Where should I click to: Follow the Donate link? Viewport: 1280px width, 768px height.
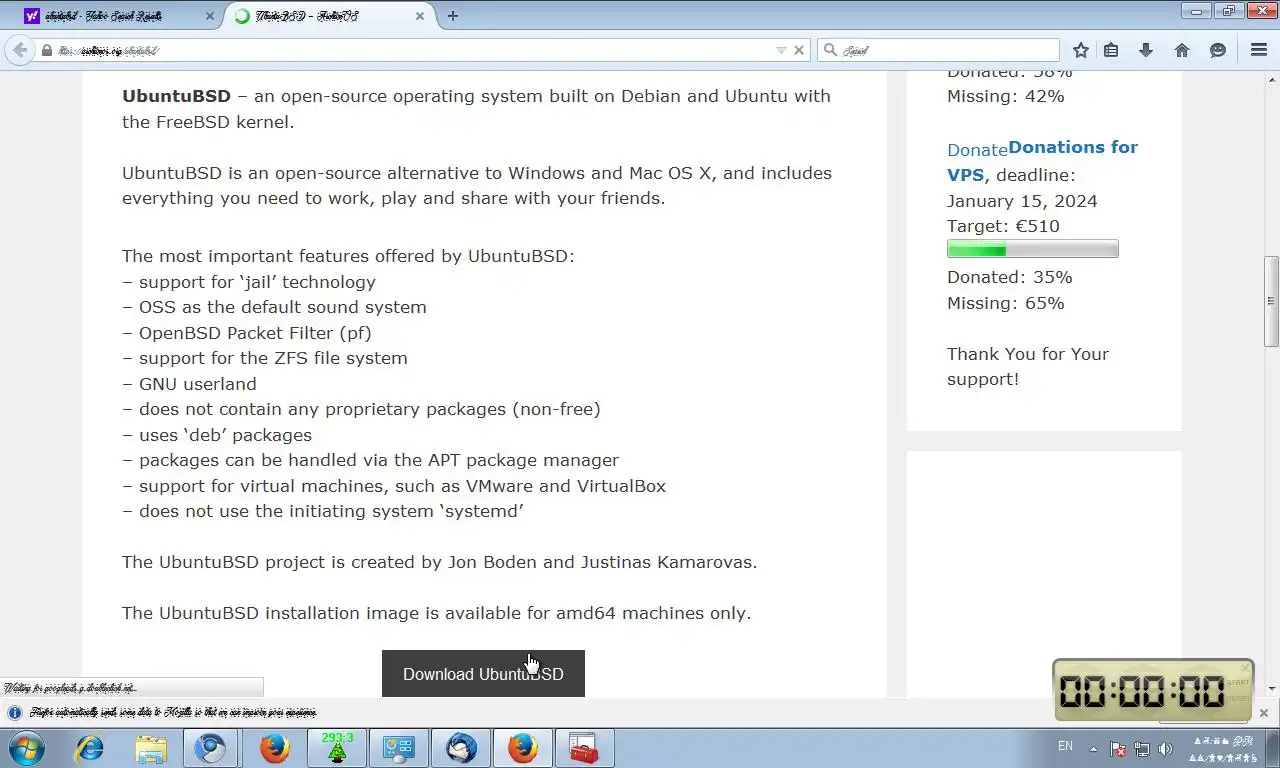click(x=977, y=150)
